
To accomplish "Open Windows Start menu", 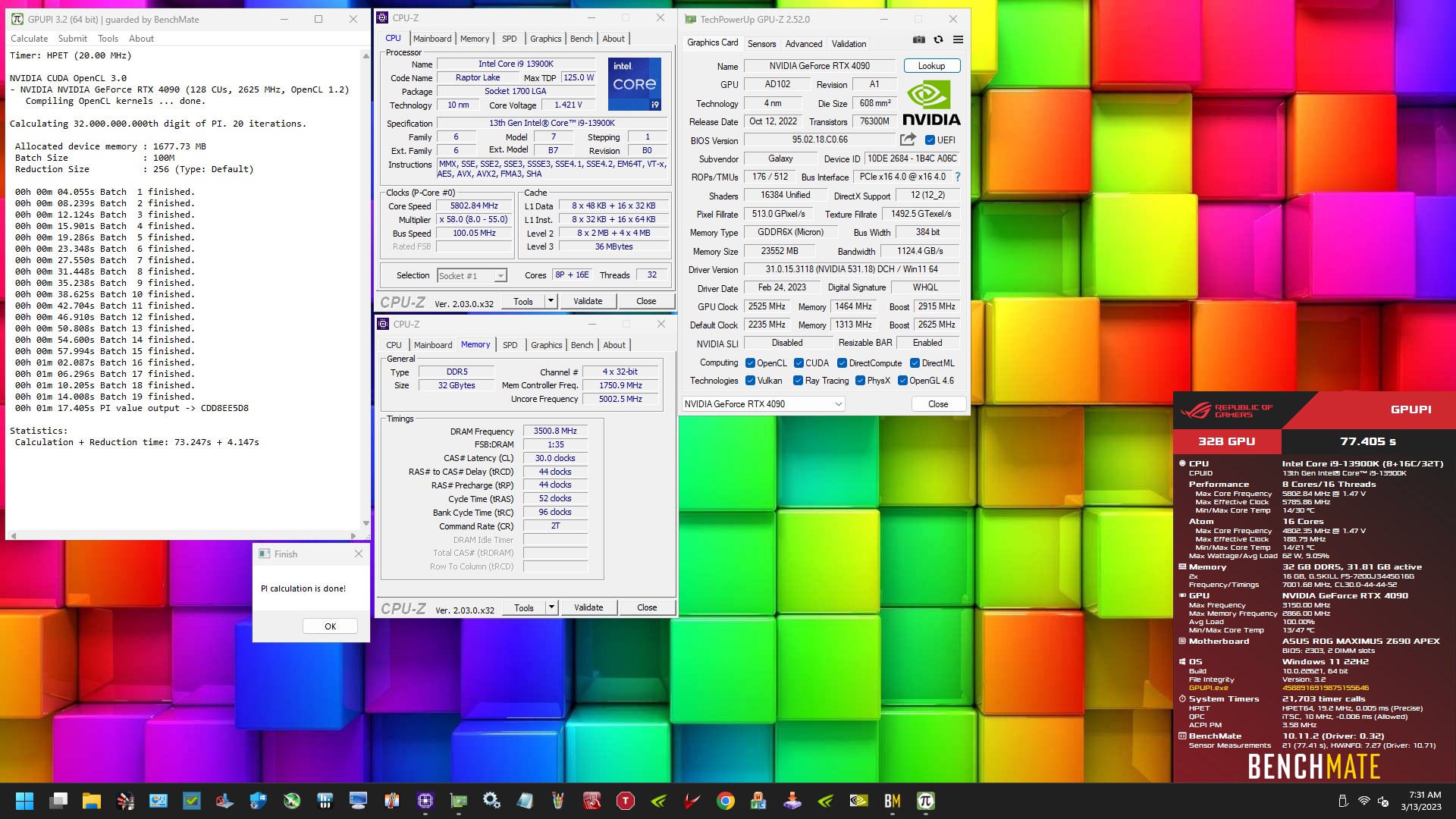I will (x=24, y=801).
